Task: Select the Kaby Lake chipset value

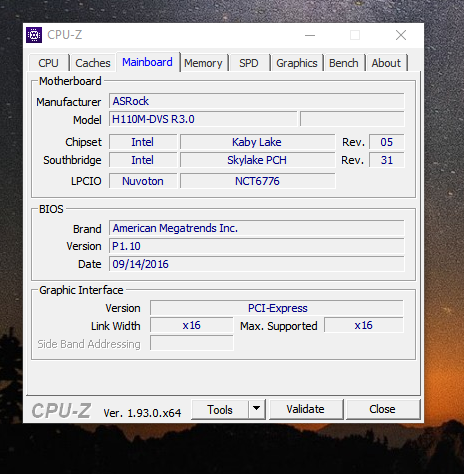Action: coord(257,142)
